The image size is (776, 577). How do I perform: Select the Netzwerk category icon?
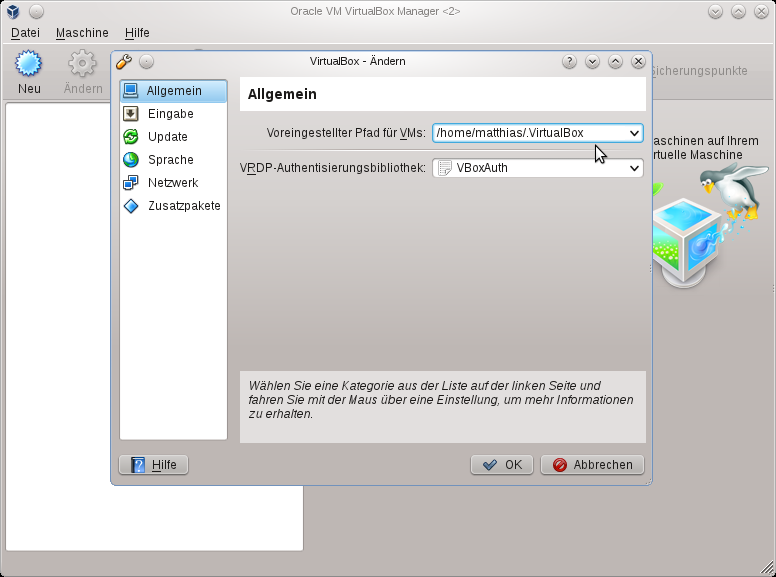pos(131,183)
